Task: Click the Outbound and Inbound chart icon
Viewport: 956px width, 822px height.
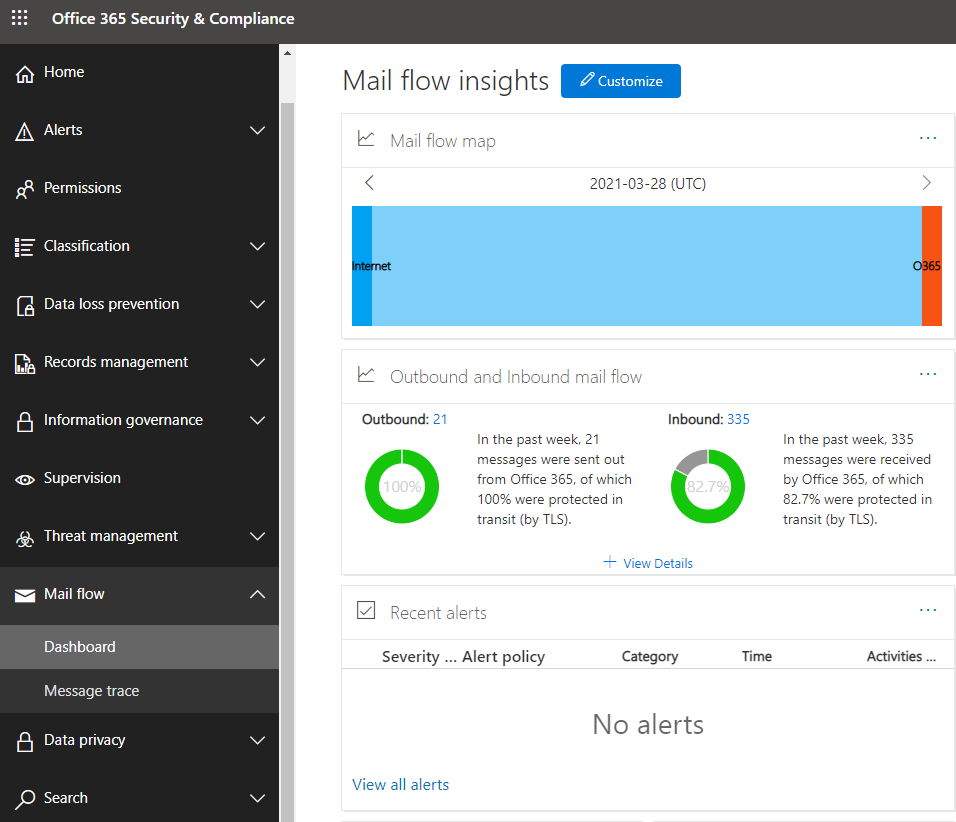Action: coord(366,374)
